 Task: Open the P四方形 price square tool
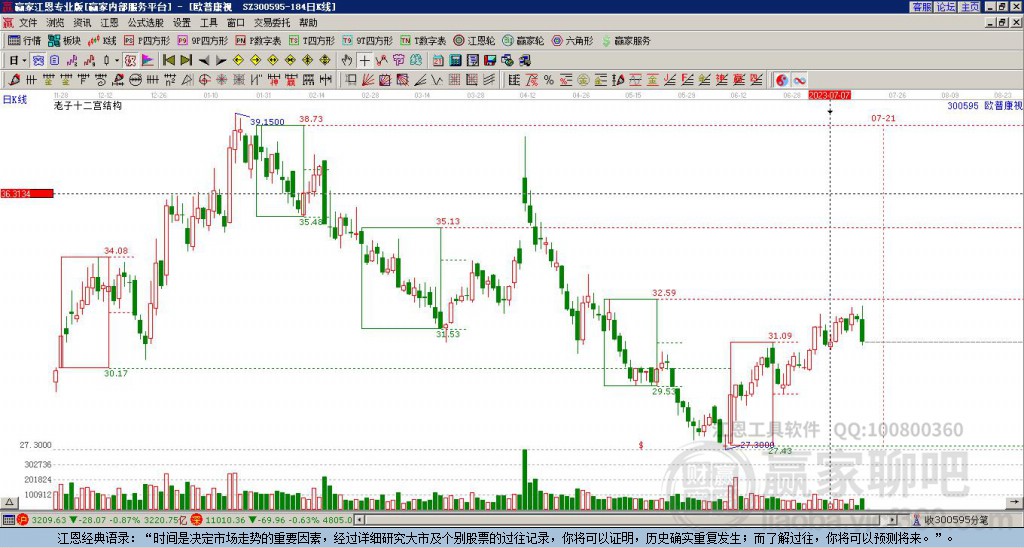tap(146, 40)
